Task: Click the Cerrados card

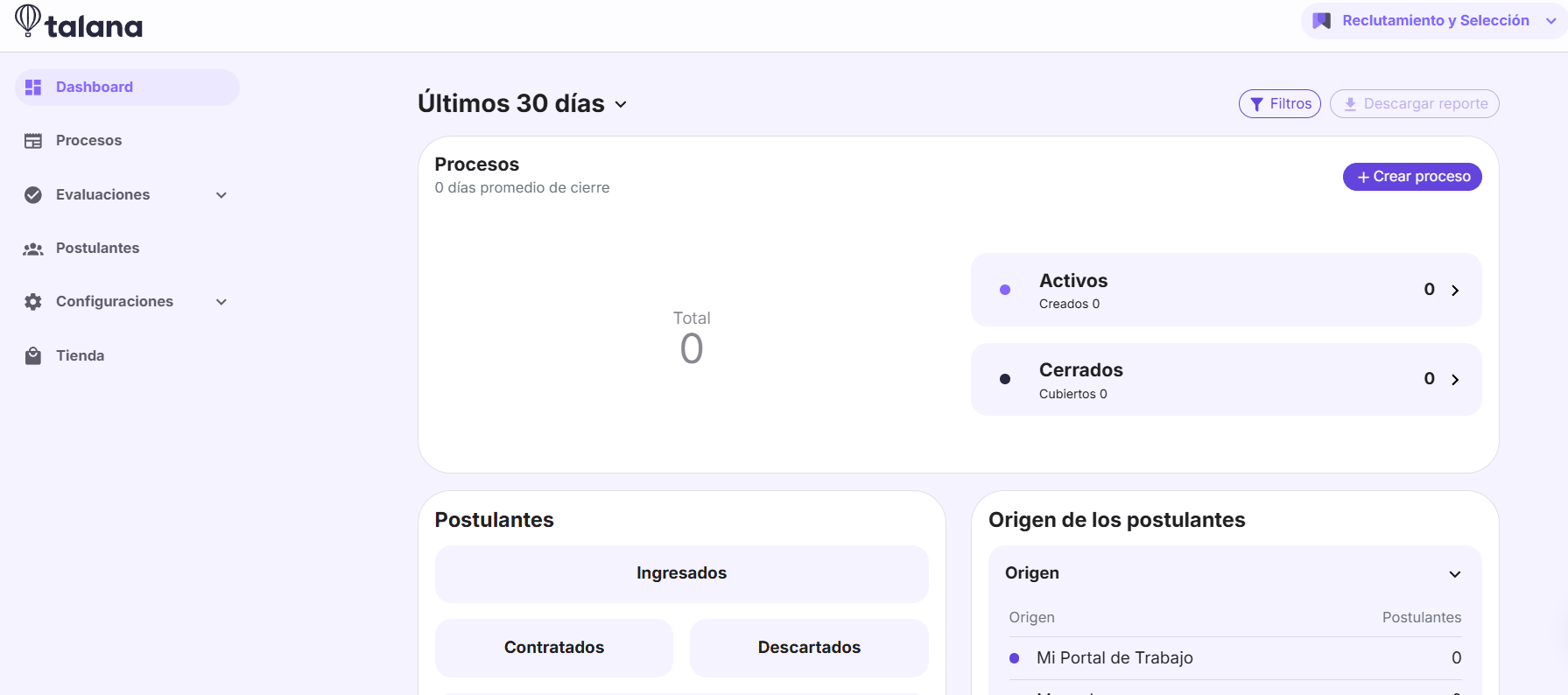Action: click(1227, 379)
